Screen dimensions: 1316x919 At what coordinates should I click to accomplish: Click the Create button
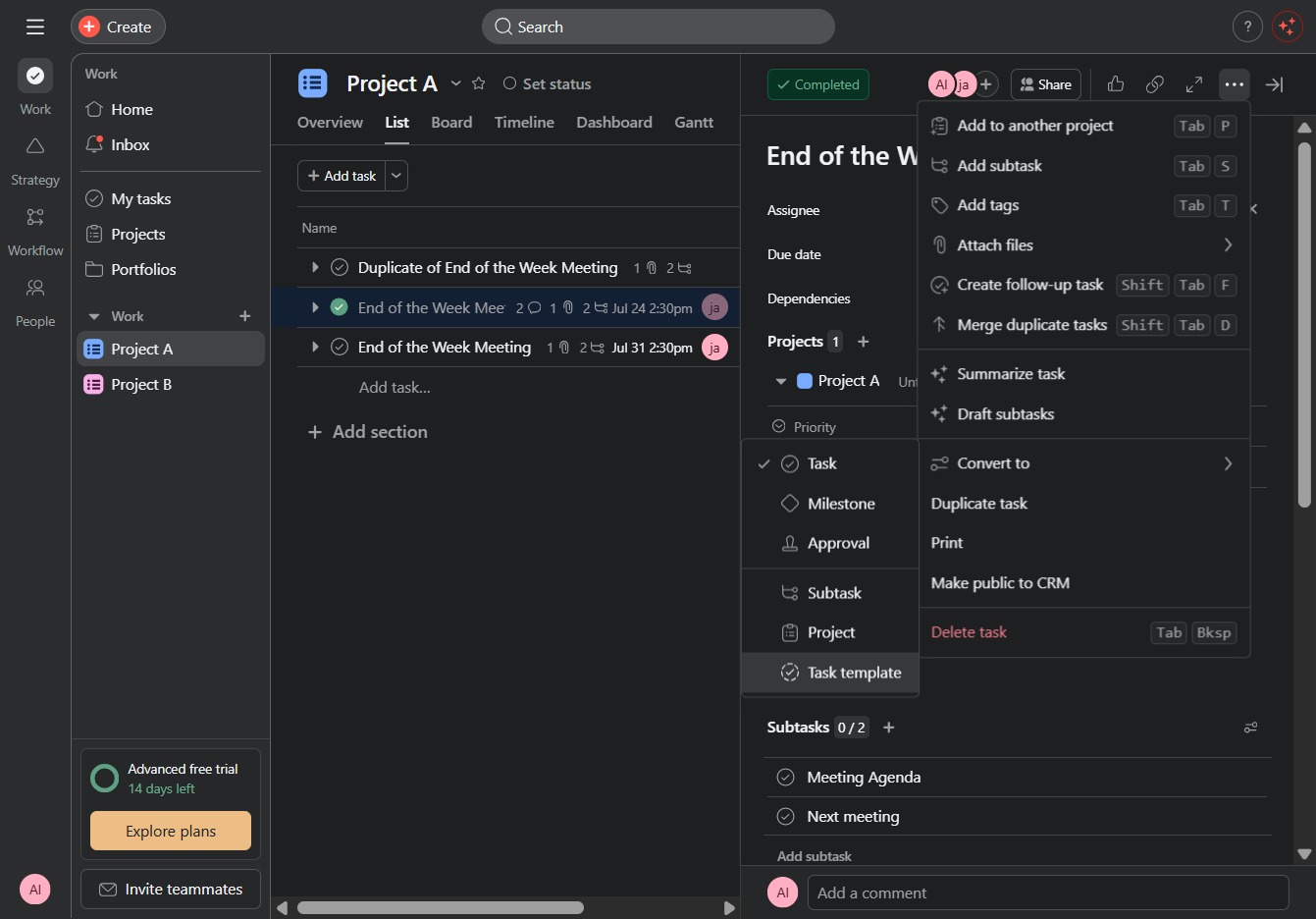118,27
